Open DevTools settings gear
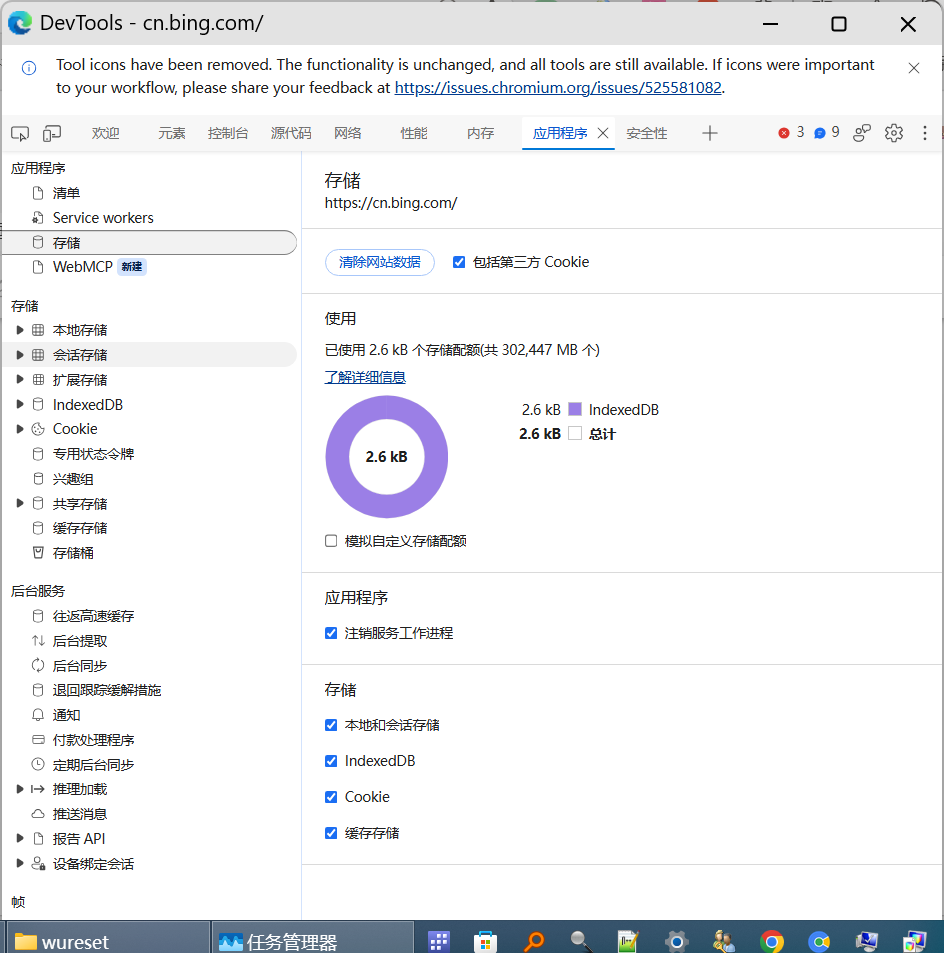 pyautogui.click(x=894, y=133)
